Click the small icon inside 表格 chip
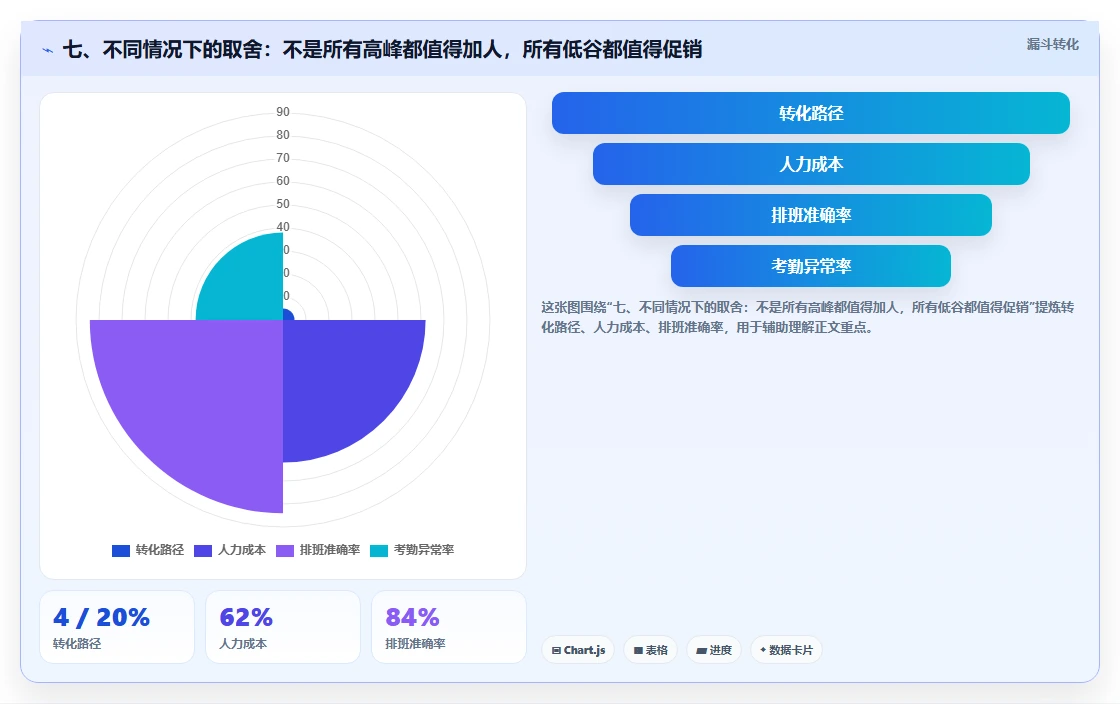Screen dimensions: 1120x704 pyautogui.click(x=639, y=650)
